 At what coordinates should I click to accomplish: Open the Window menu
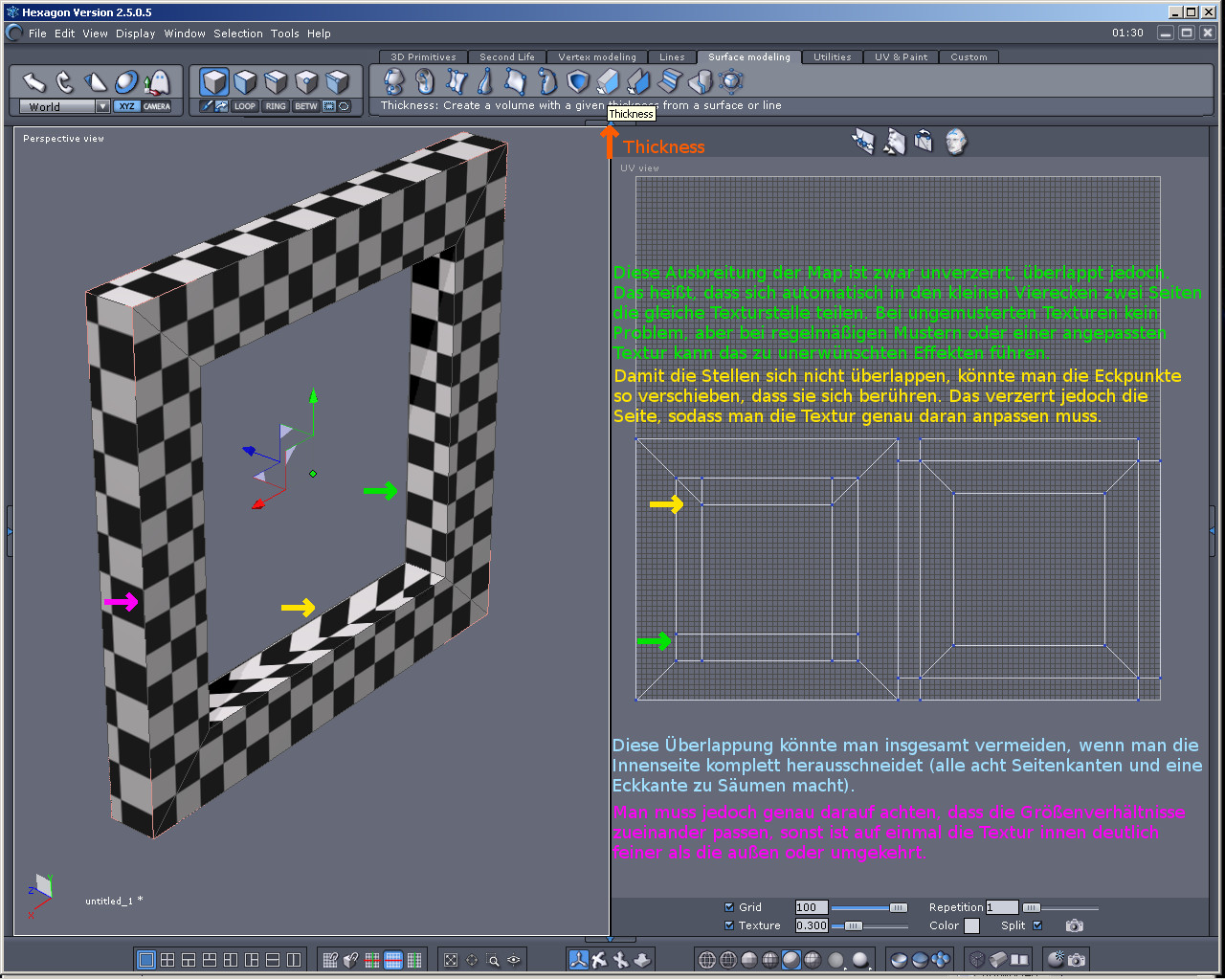tap(185, 33)
